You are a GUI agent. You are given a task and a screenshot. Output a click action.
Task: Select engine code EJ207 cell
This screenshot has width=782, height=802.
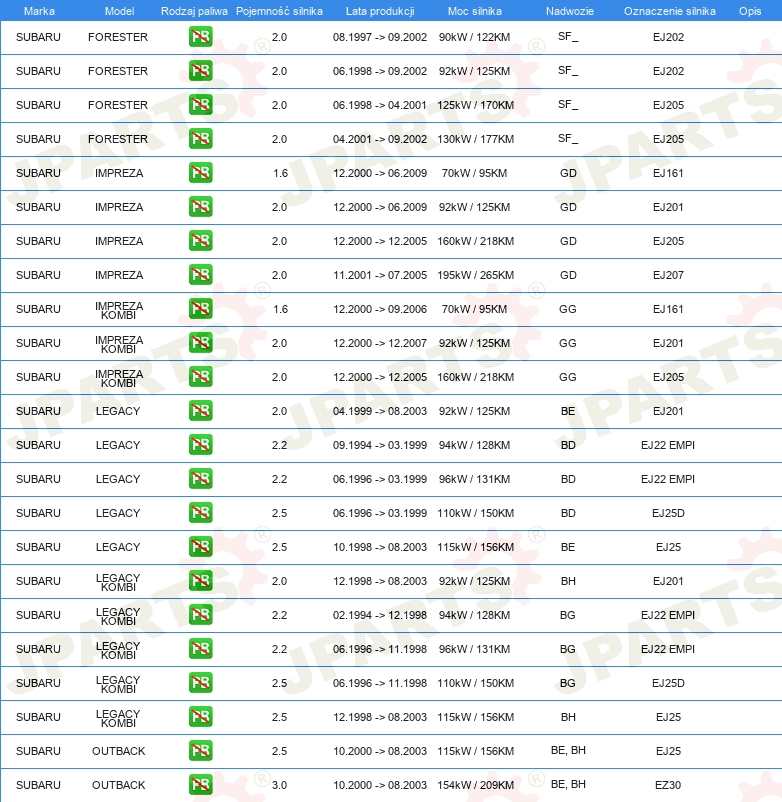tap(668, 275)
